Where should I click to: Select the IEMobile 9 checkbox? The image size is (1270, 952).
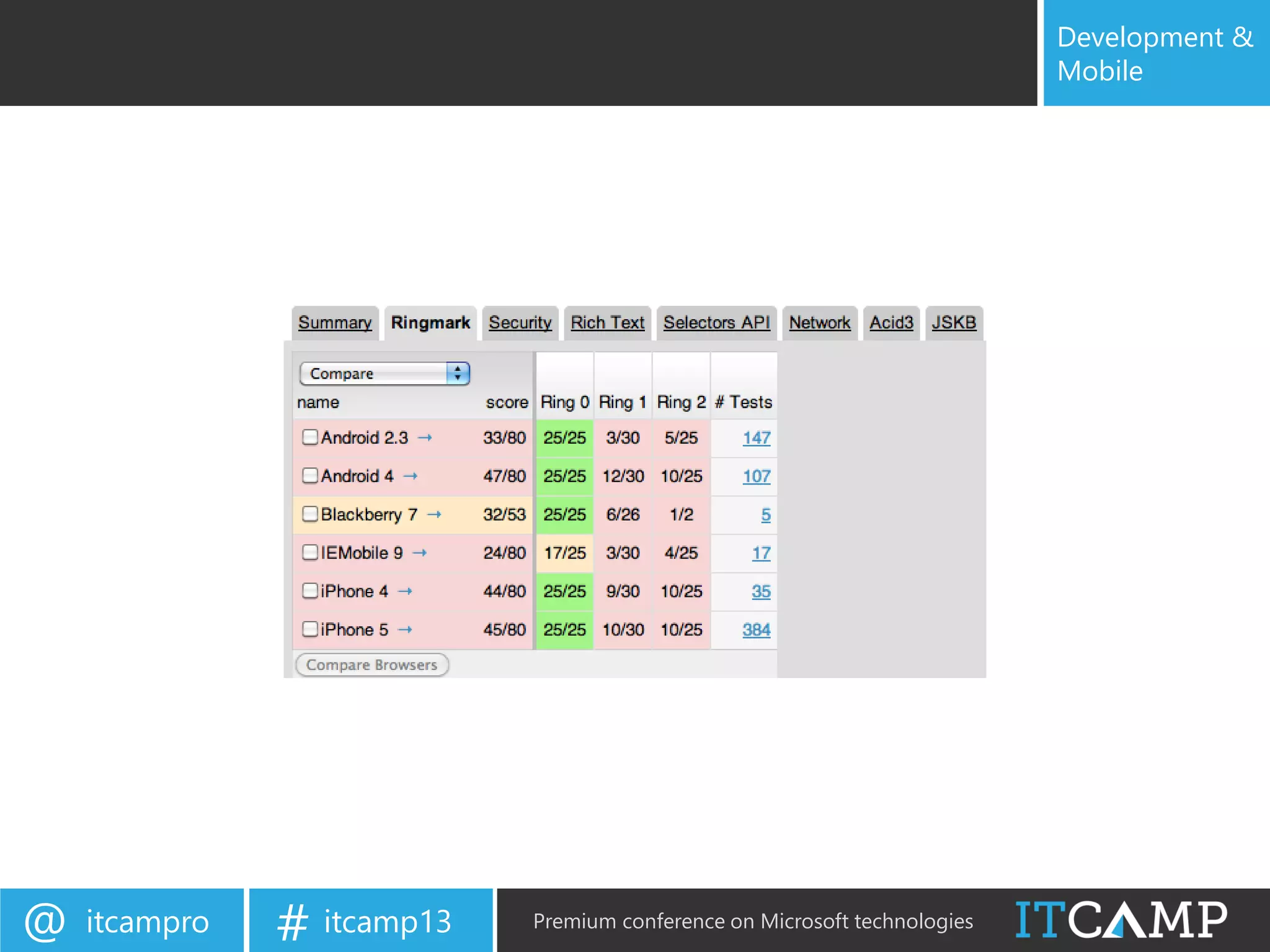pyautogui.click(x=309, y=553)
